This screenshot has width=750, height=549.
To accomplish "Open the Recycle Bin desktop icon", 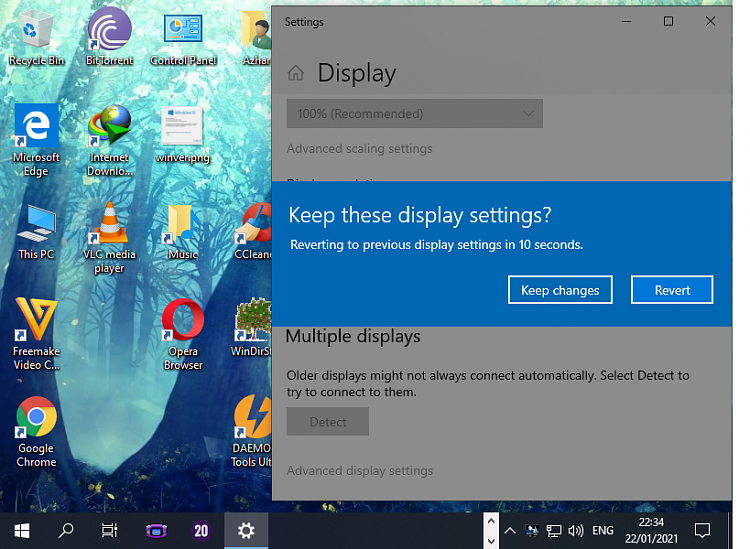I will click(36, 37).
